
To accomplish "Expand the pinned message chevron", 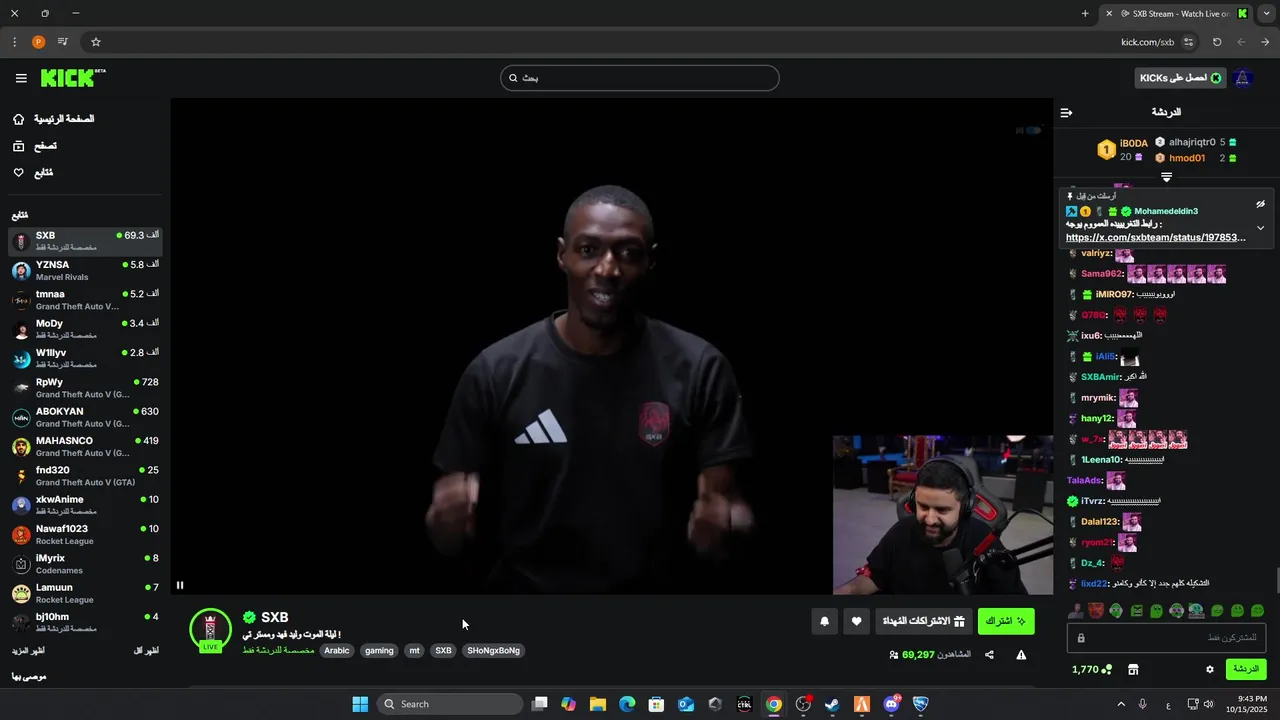I will (1261, 228).
